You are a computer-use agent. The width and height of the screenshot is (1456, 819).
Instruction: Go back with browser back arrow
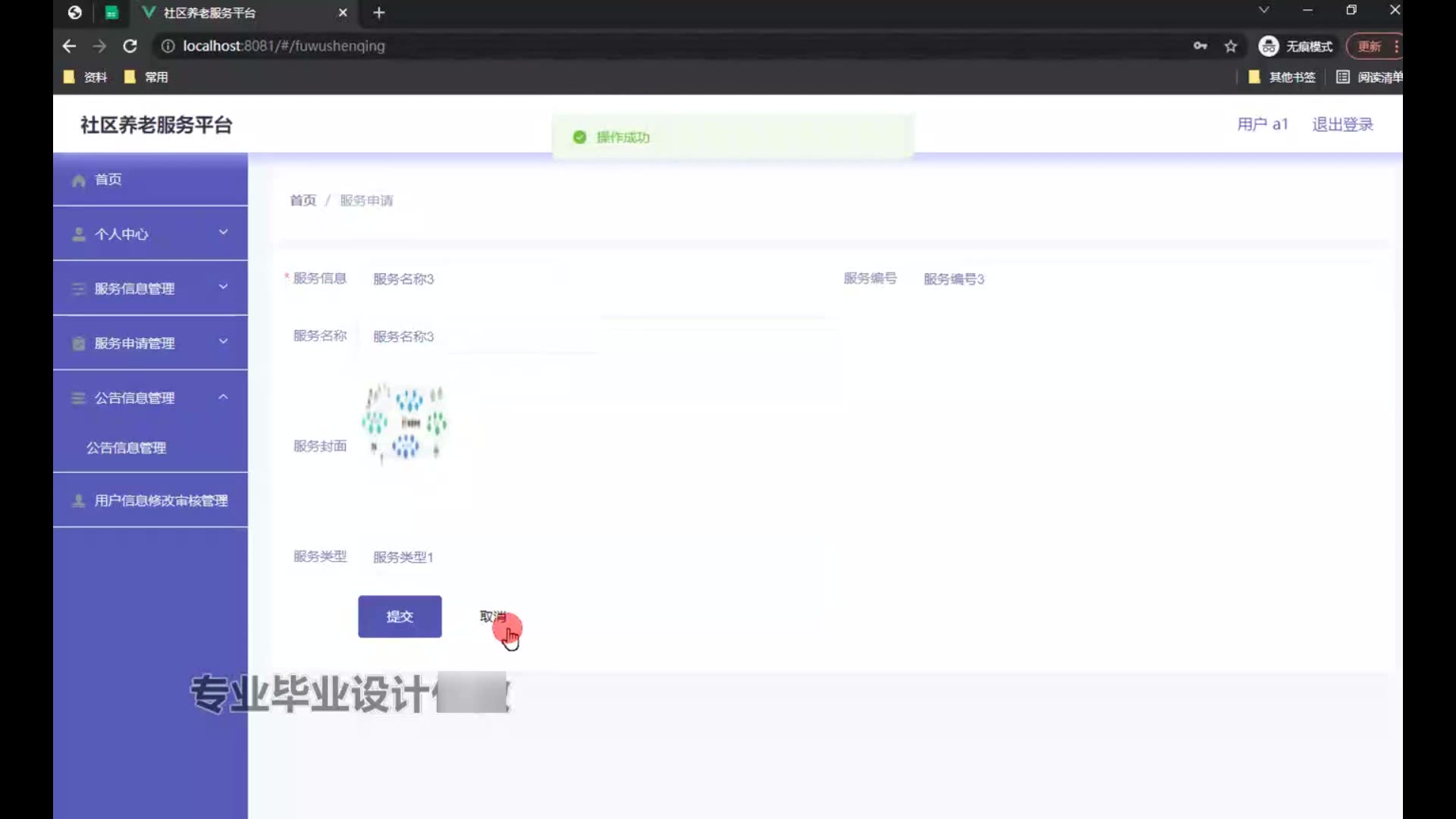[x=69, y=46]
